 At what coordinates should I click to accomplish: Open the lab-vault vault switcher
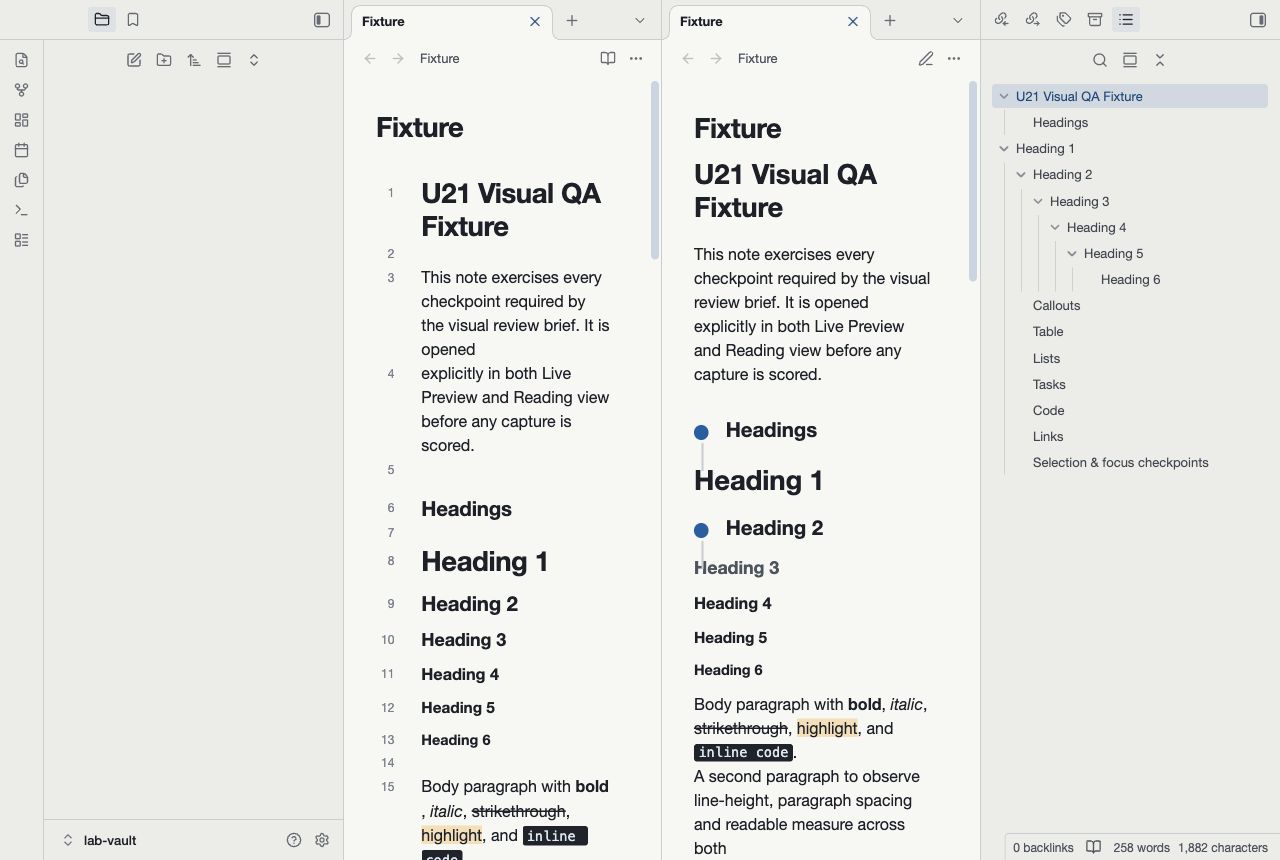click(x=99, y=841)
